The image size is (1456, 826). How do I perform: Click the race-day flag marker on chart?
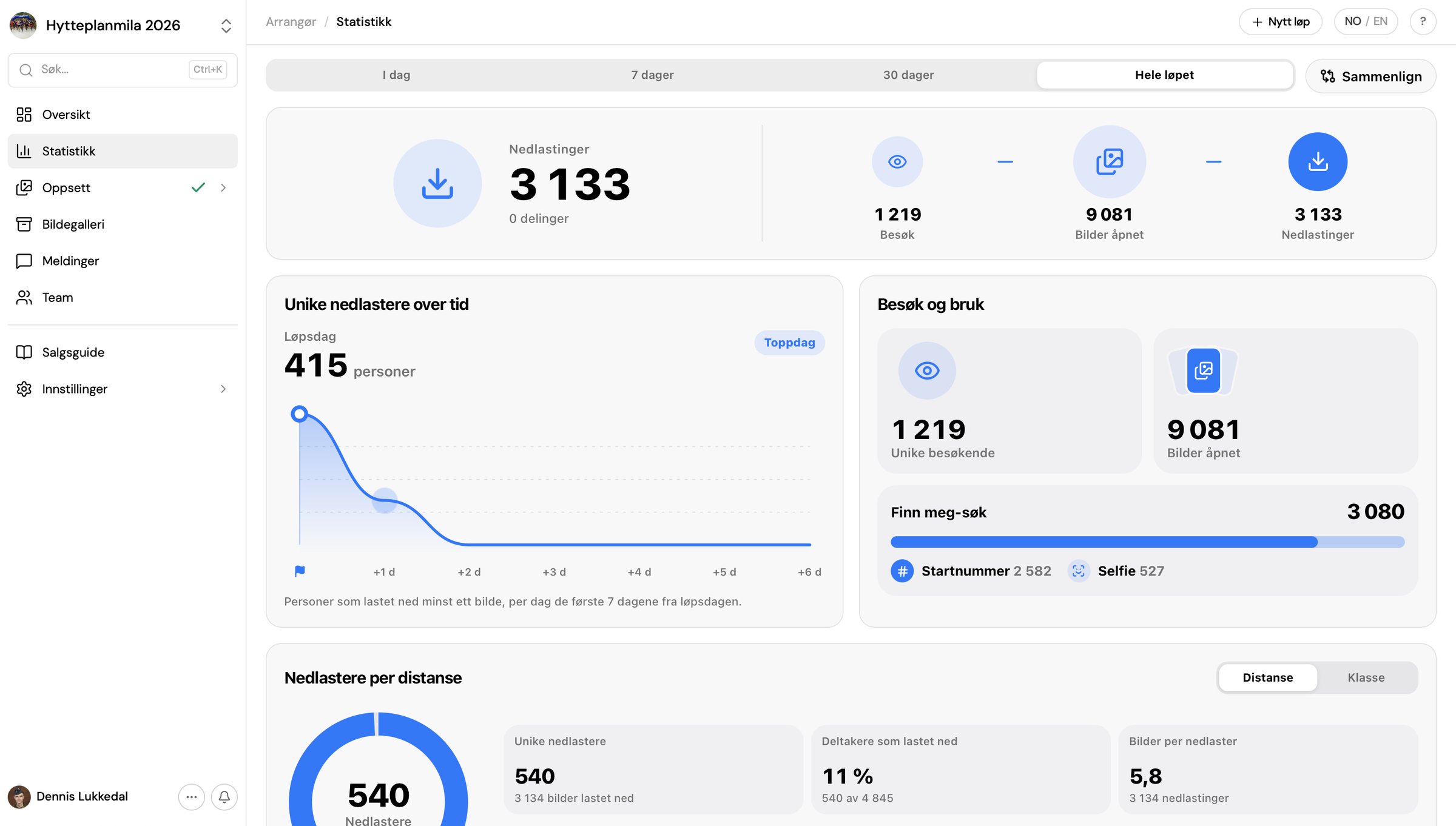pos(300,571)
